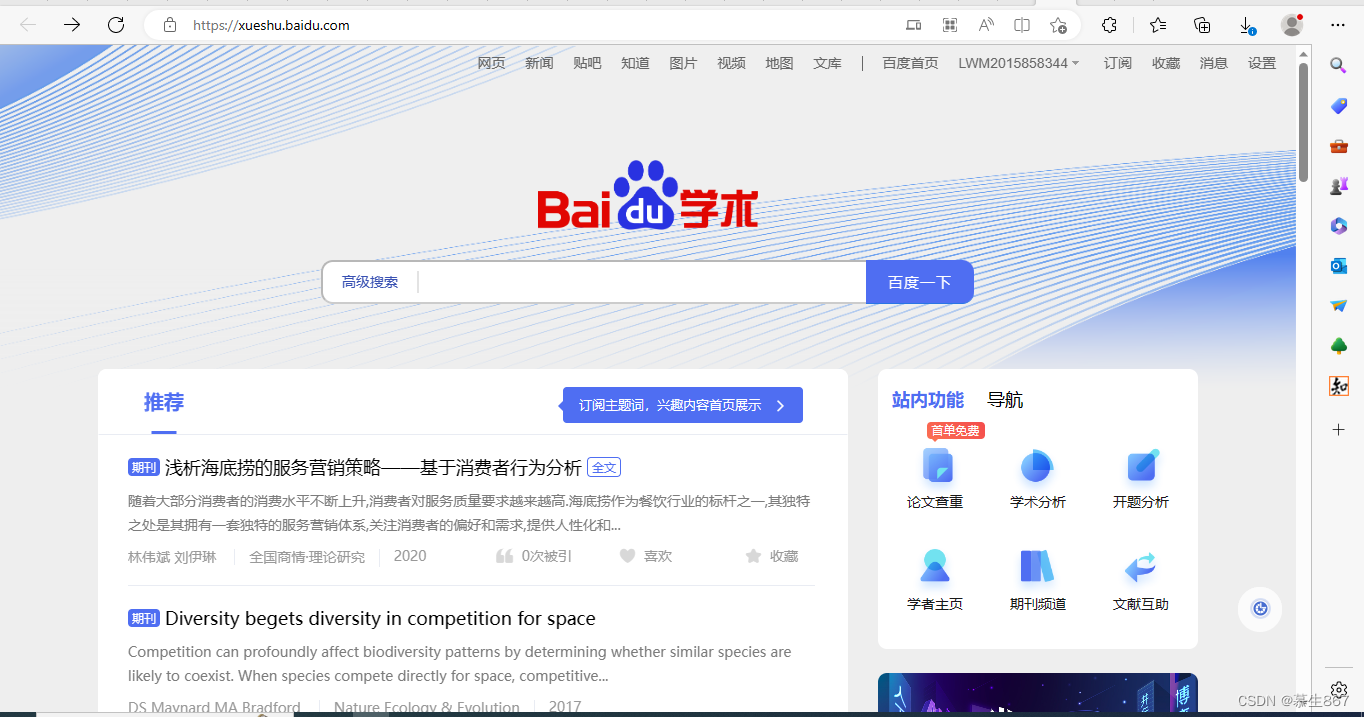Click the 论文查重 icon
The height and width of the screenshot is (717, 1364).
coord(937,466)
